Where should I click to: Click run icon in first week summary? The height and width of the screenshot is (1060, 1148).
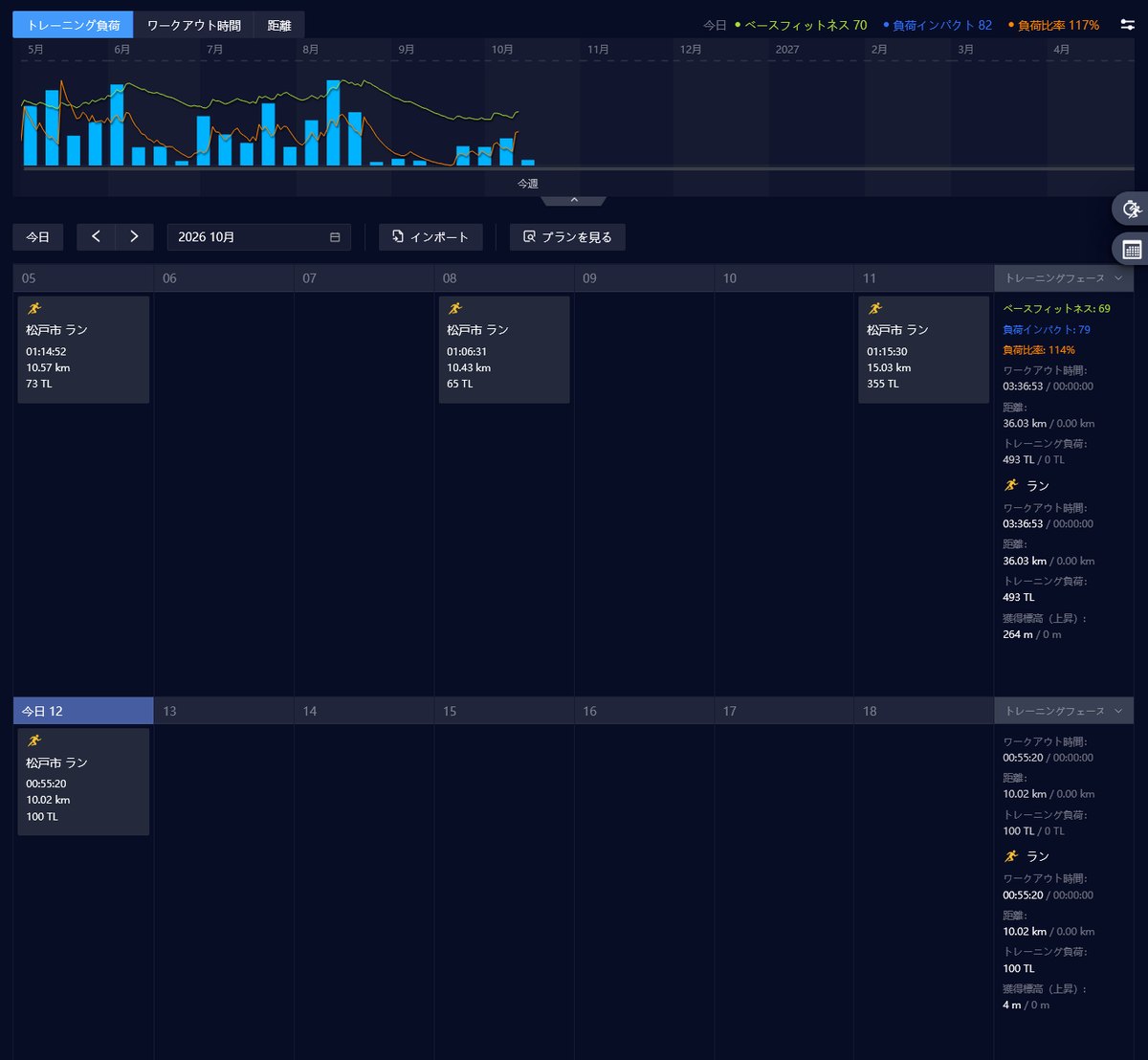(x=1011, y=485)
